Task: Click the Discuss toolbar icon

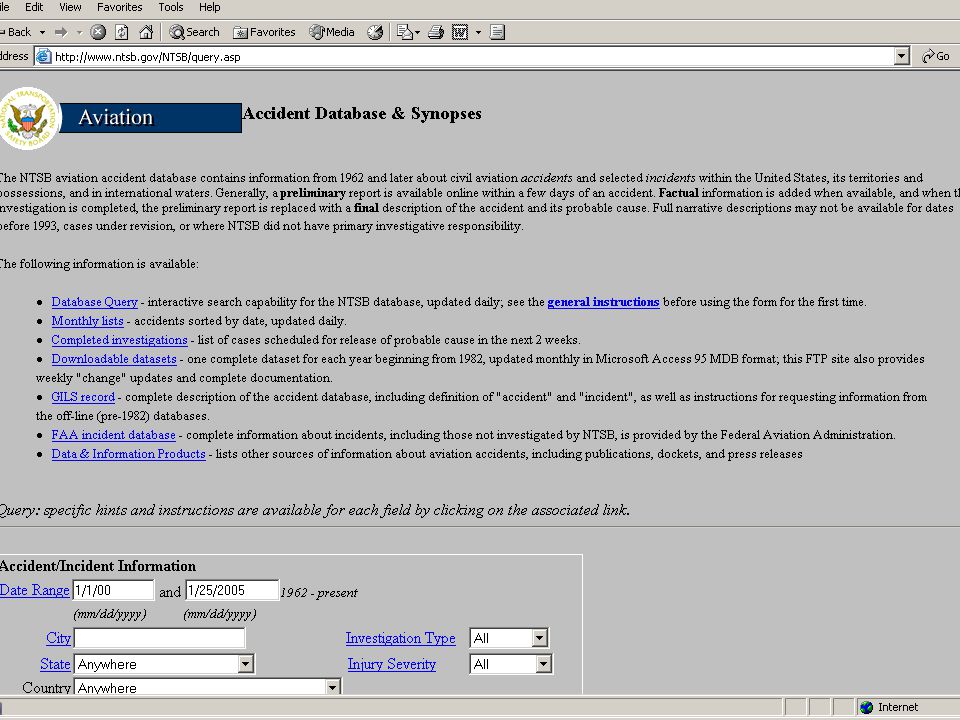Action: click(x=497, y=32)
